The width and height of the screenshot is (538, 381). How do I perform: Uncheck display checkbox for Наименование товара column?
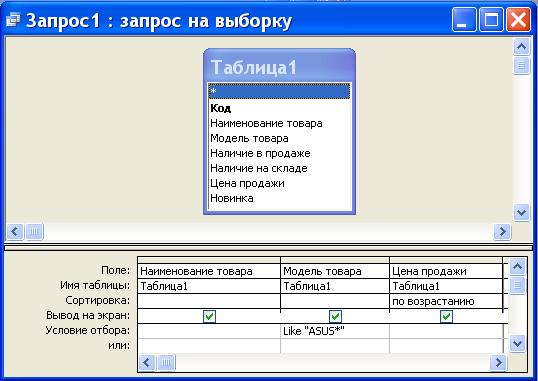[209, 316]
